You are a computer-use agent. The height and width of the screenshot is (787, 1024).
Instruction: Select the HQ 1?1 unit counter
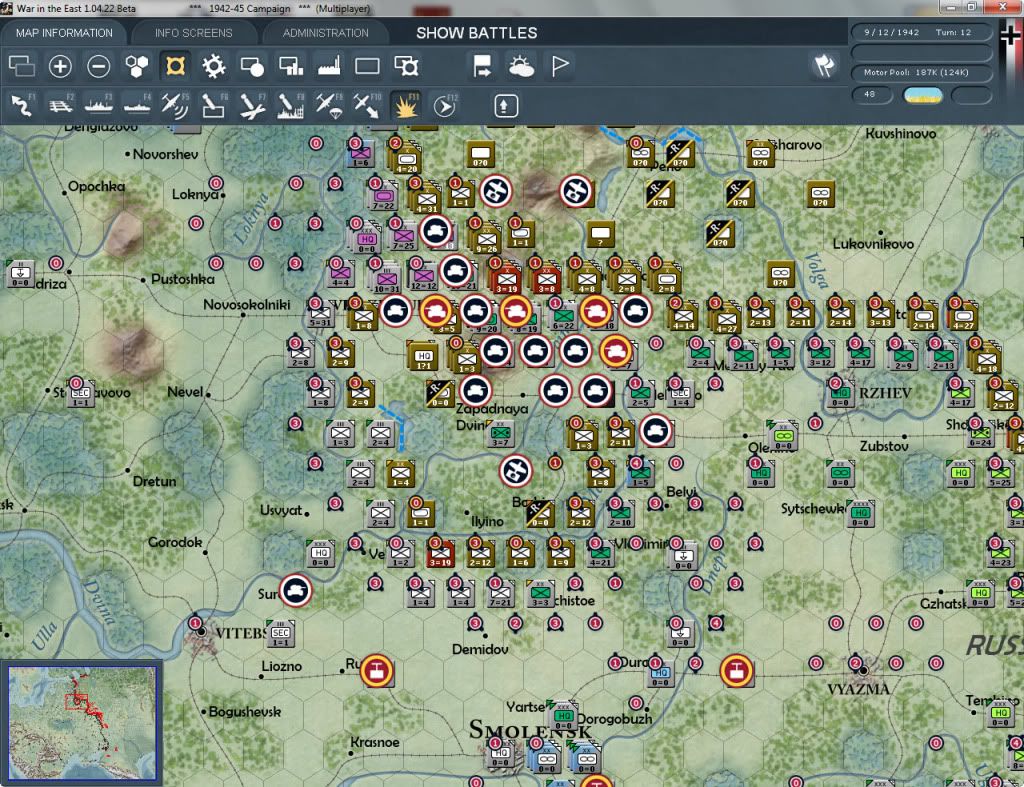pyautogui.click(x=423, y=357)
